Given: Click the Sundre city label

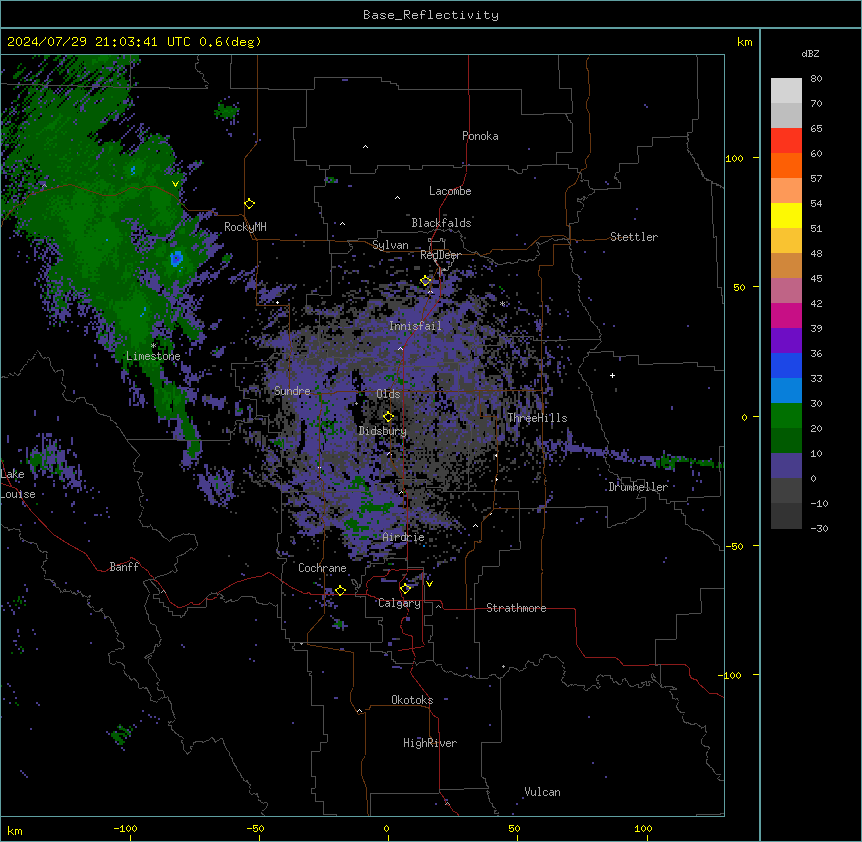Looking at the screenshot, I should [292, 391].
